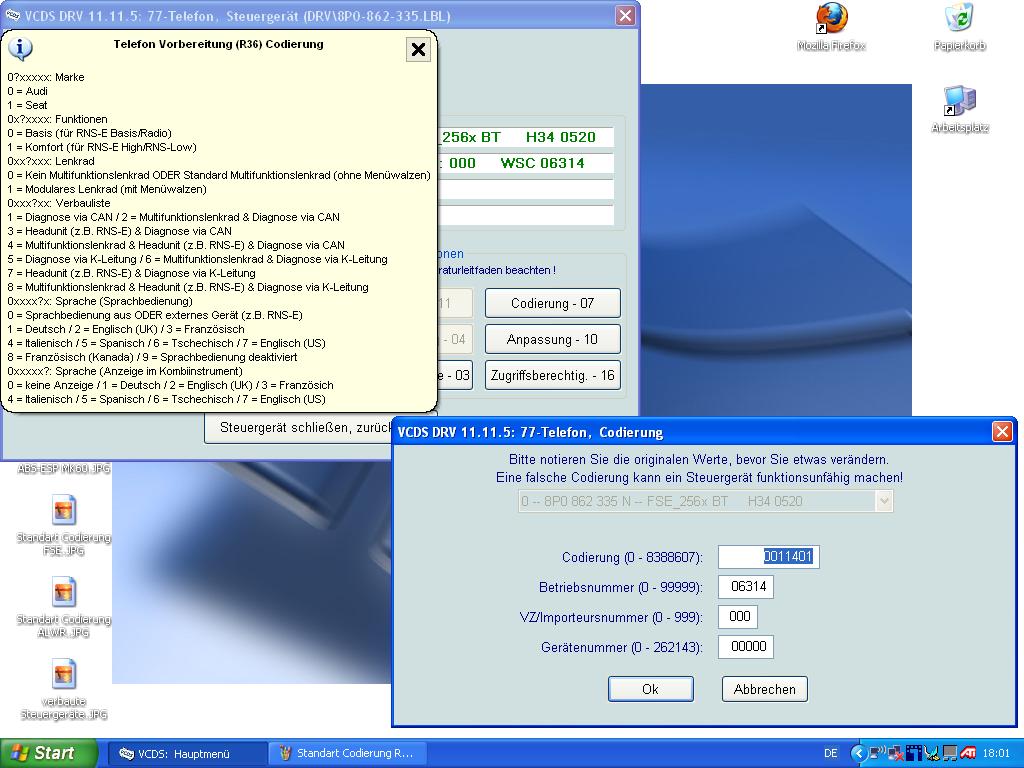
Task: Click the DE language indicator in taskbar
Action: click(x=831, y=753)
